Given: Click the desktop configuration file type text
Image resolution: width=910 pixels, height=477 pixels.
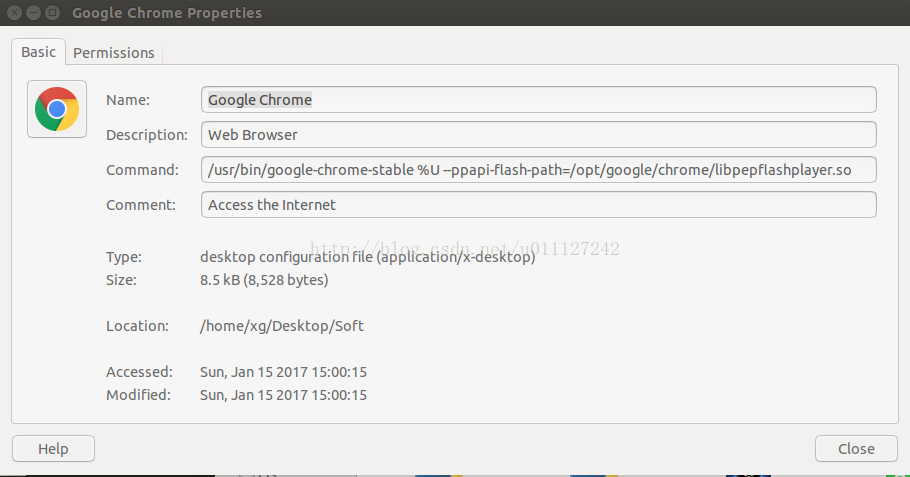Looking at the screenshot, I should (367, 256).
